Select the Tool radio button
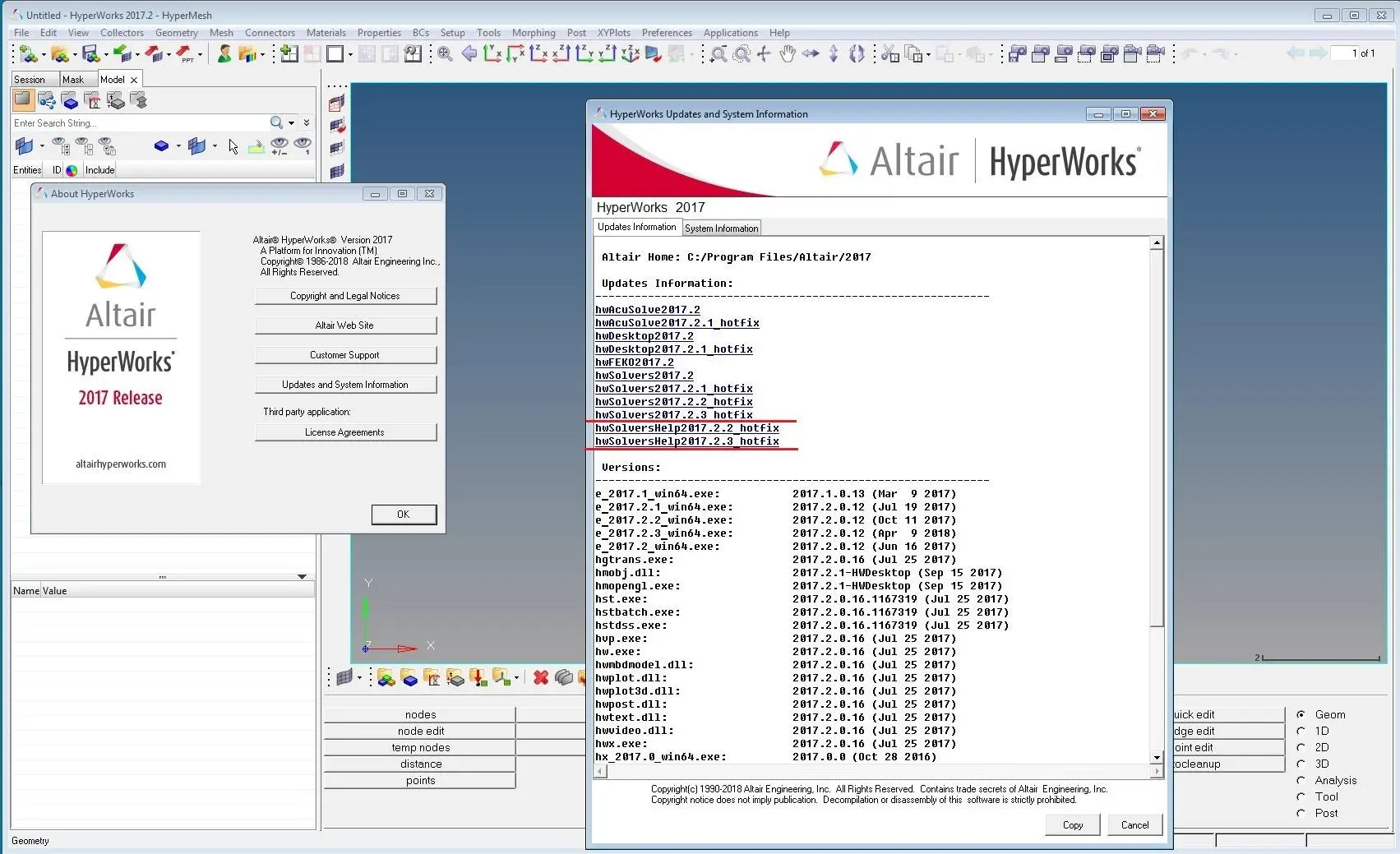1400x854 pixels. (1301, 796)
